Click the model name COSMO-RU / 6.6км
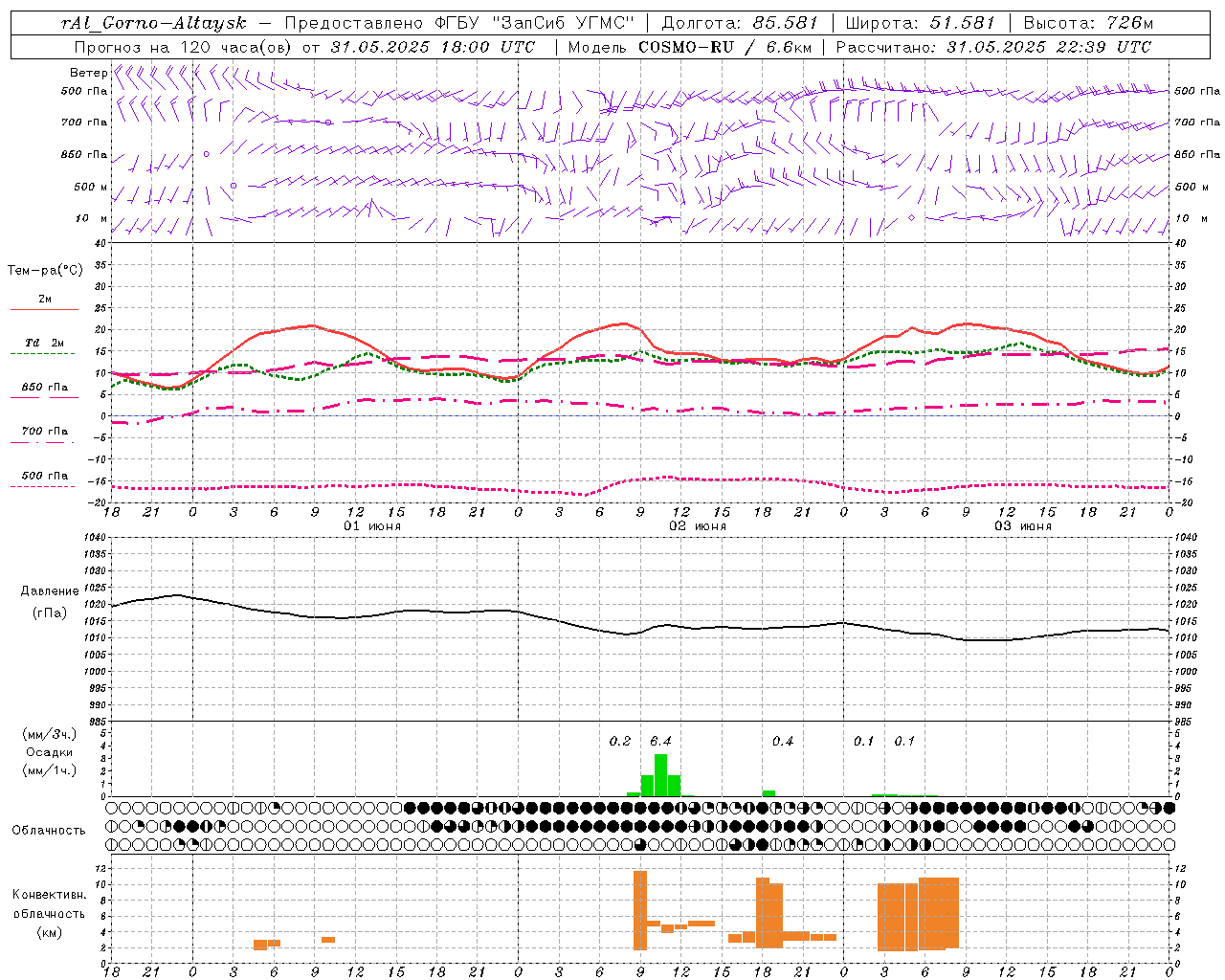The image size is (1225, 980). tap(725, 47)
